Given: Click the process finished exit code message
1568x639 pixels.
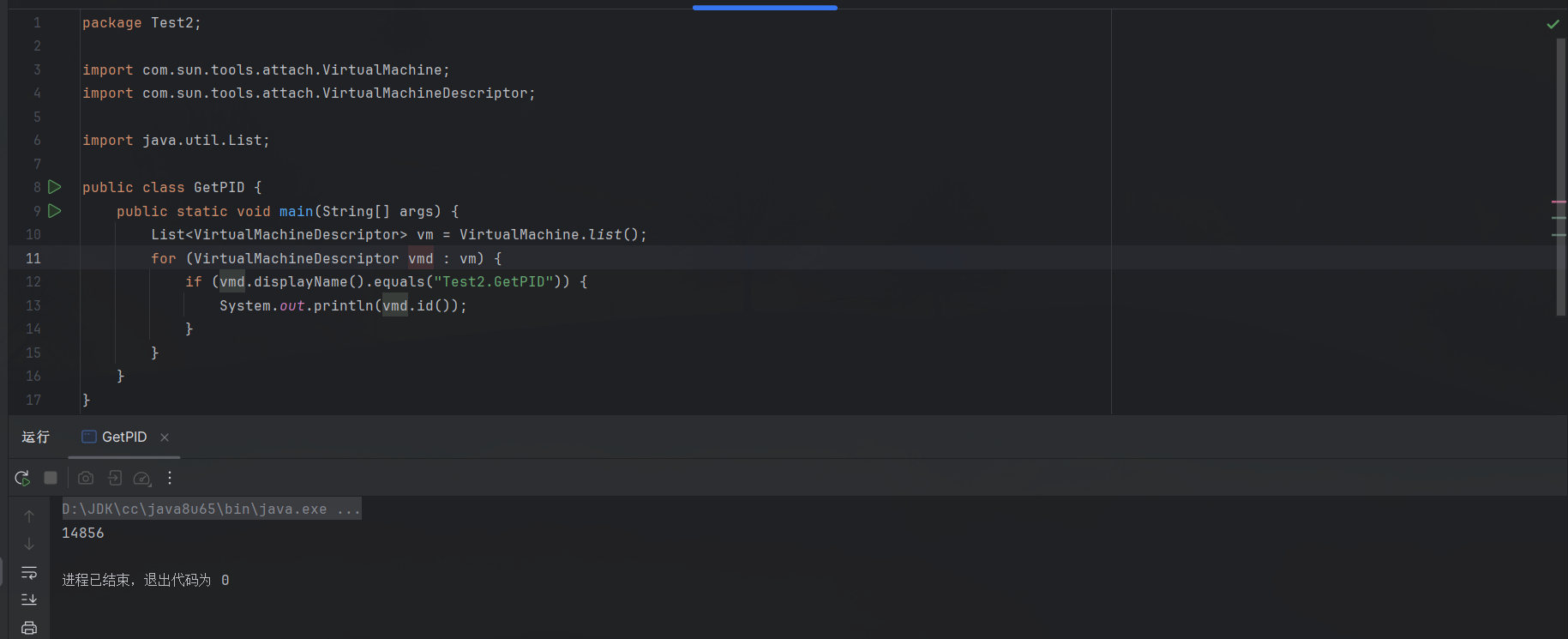Looking at the screenshot, I should 146,580.
